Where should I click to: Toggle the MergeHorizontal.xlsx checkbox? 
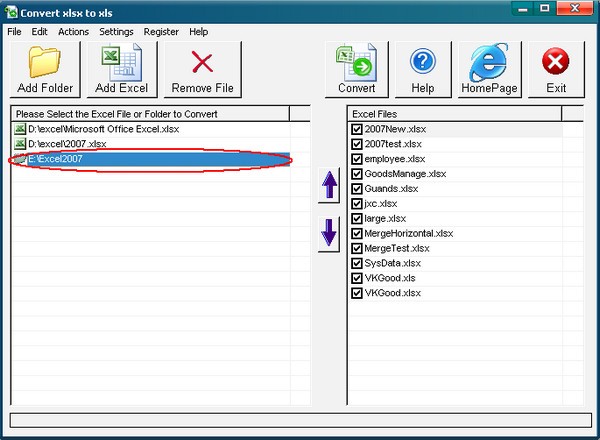(x=357, y=233)
